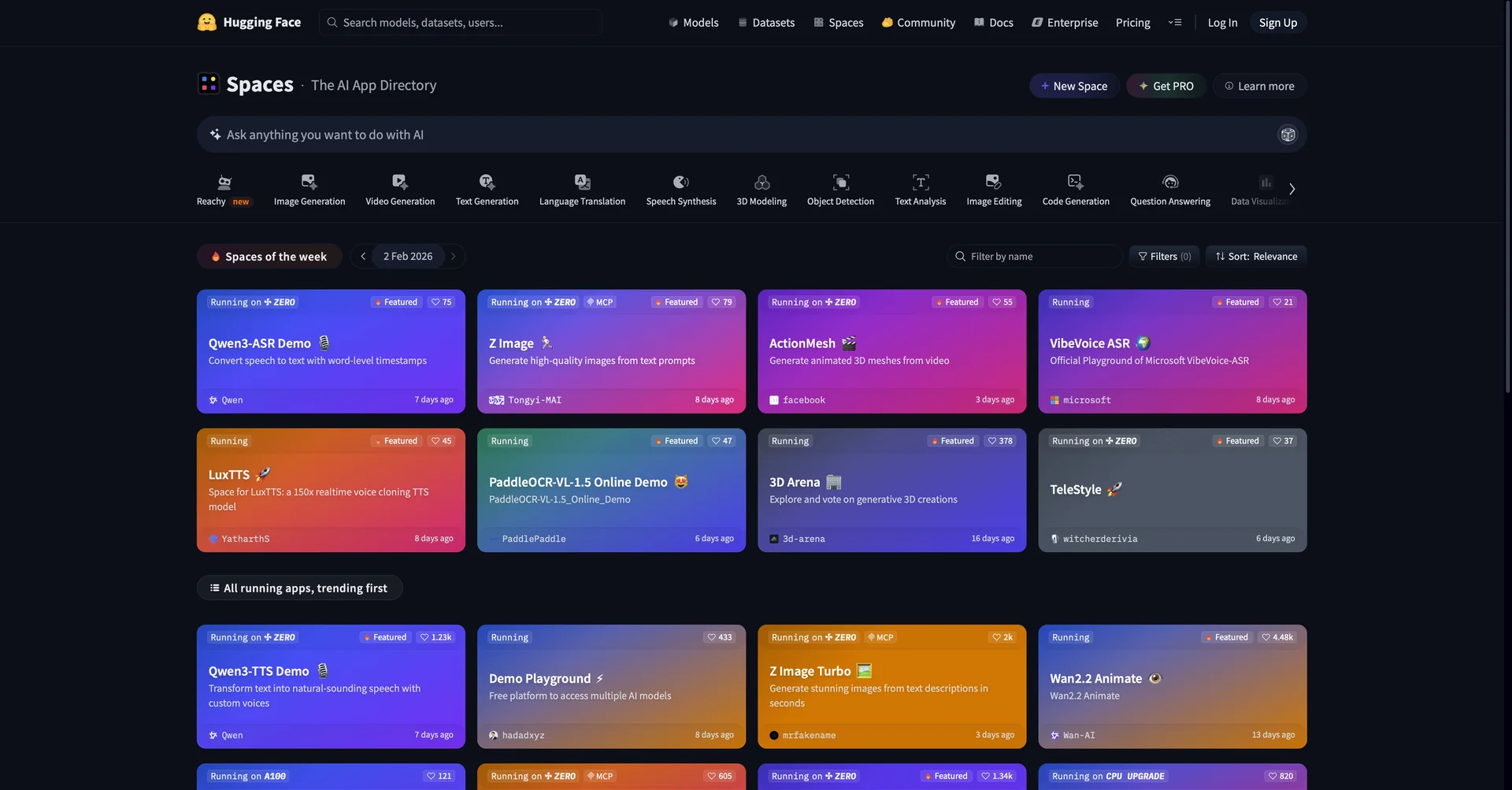Go to next Spaces of the week date
Screen dimensions: 1512x790
click(454, 256)
